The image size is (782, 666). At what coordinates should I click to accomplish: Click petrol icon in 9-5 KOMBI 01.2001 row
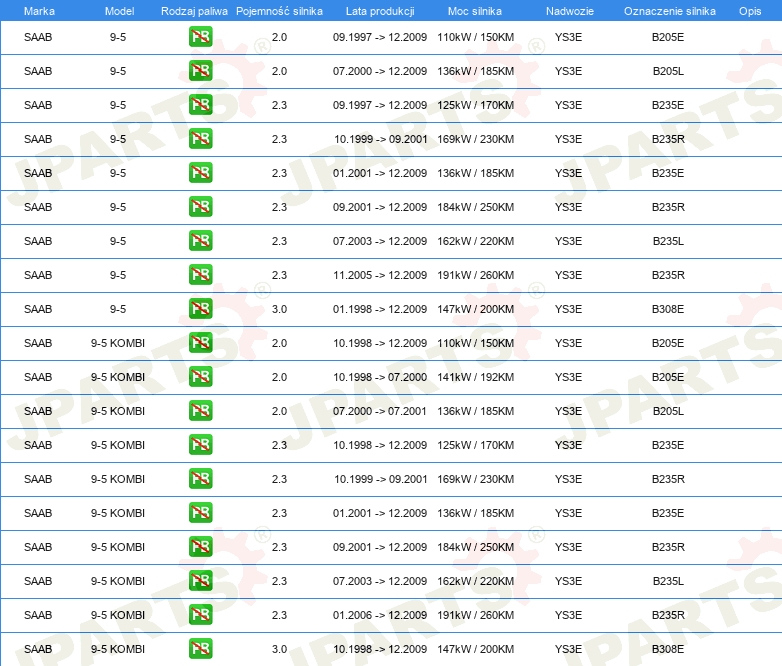click(x=200, y=512)
